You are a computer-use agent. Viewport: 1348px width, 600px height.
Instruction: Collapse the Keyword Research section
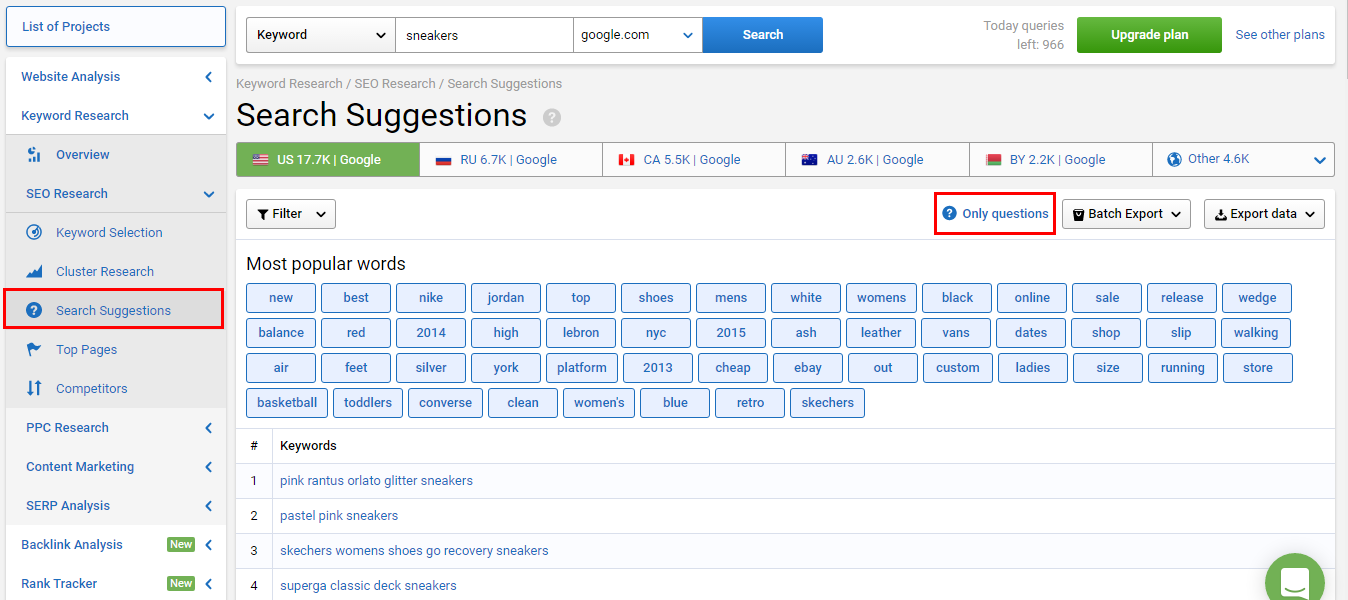pyautogui.click(x=209, y=116)
